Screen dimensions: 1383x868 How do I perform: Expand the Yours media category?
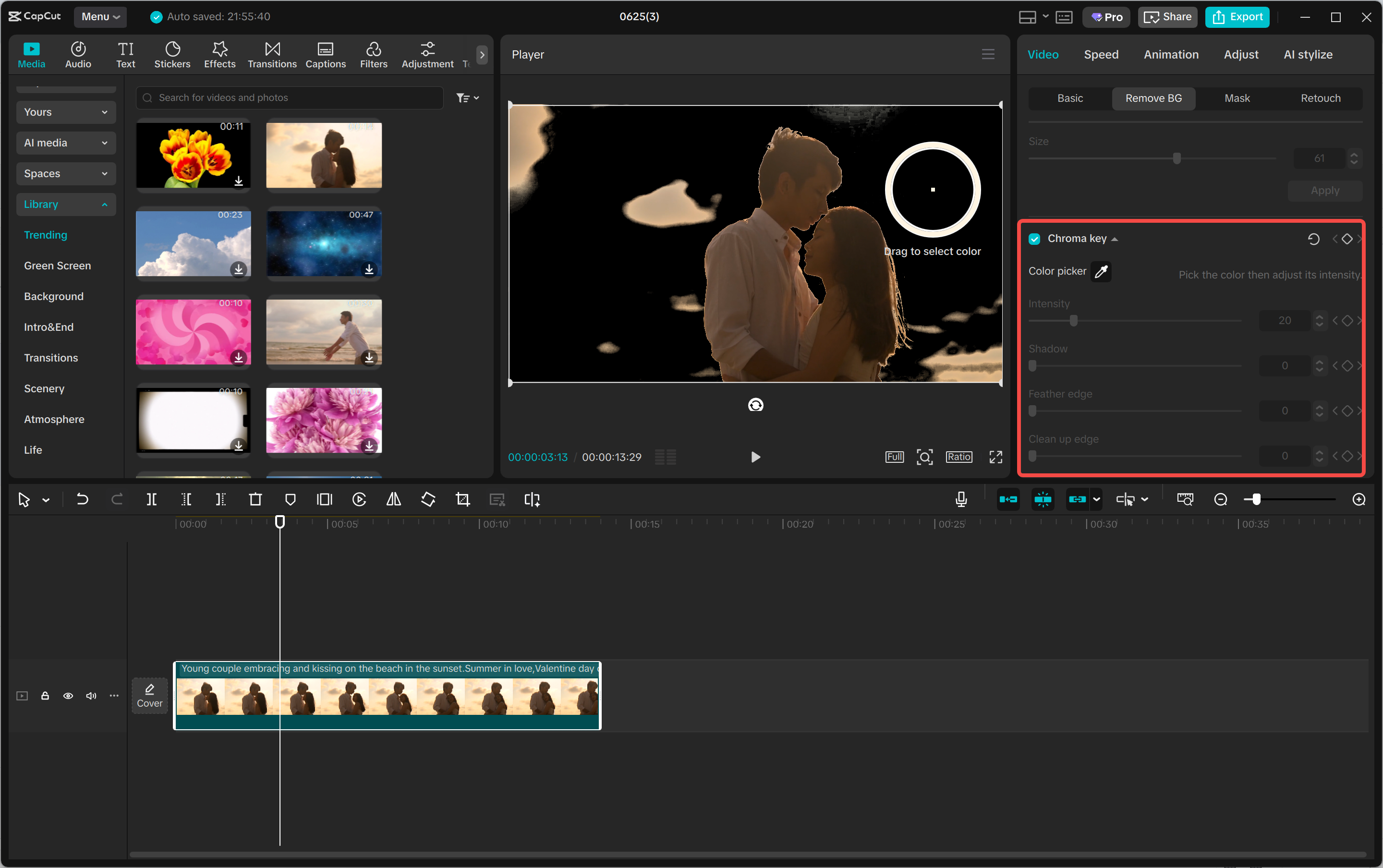click(65, 112)
